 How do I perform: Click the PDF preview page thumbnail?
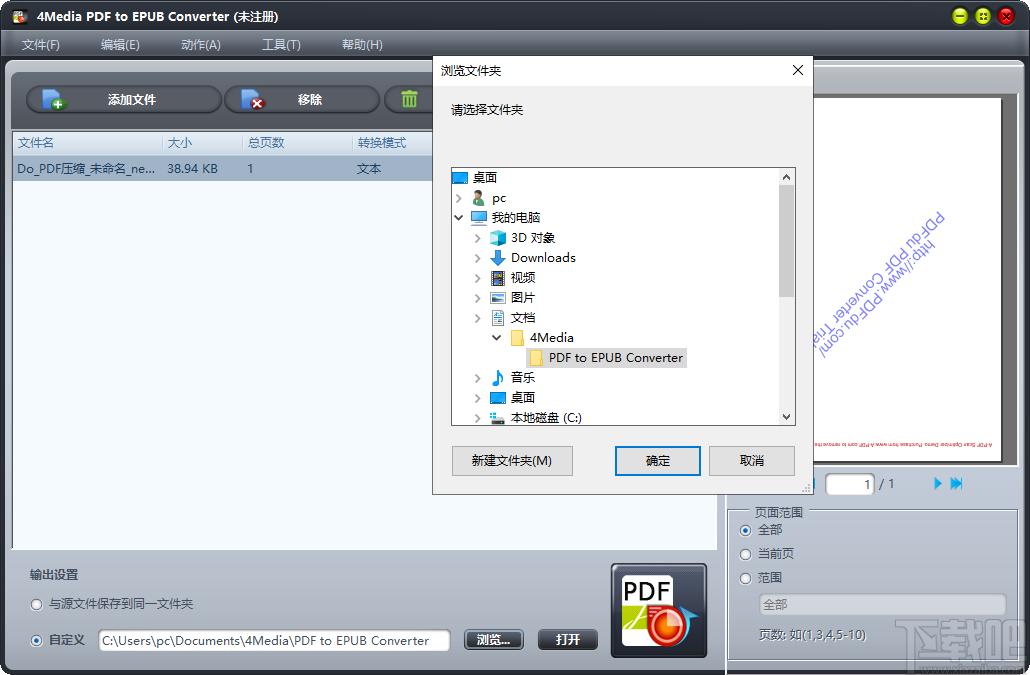pyautogui.click(x=907, y=279)
